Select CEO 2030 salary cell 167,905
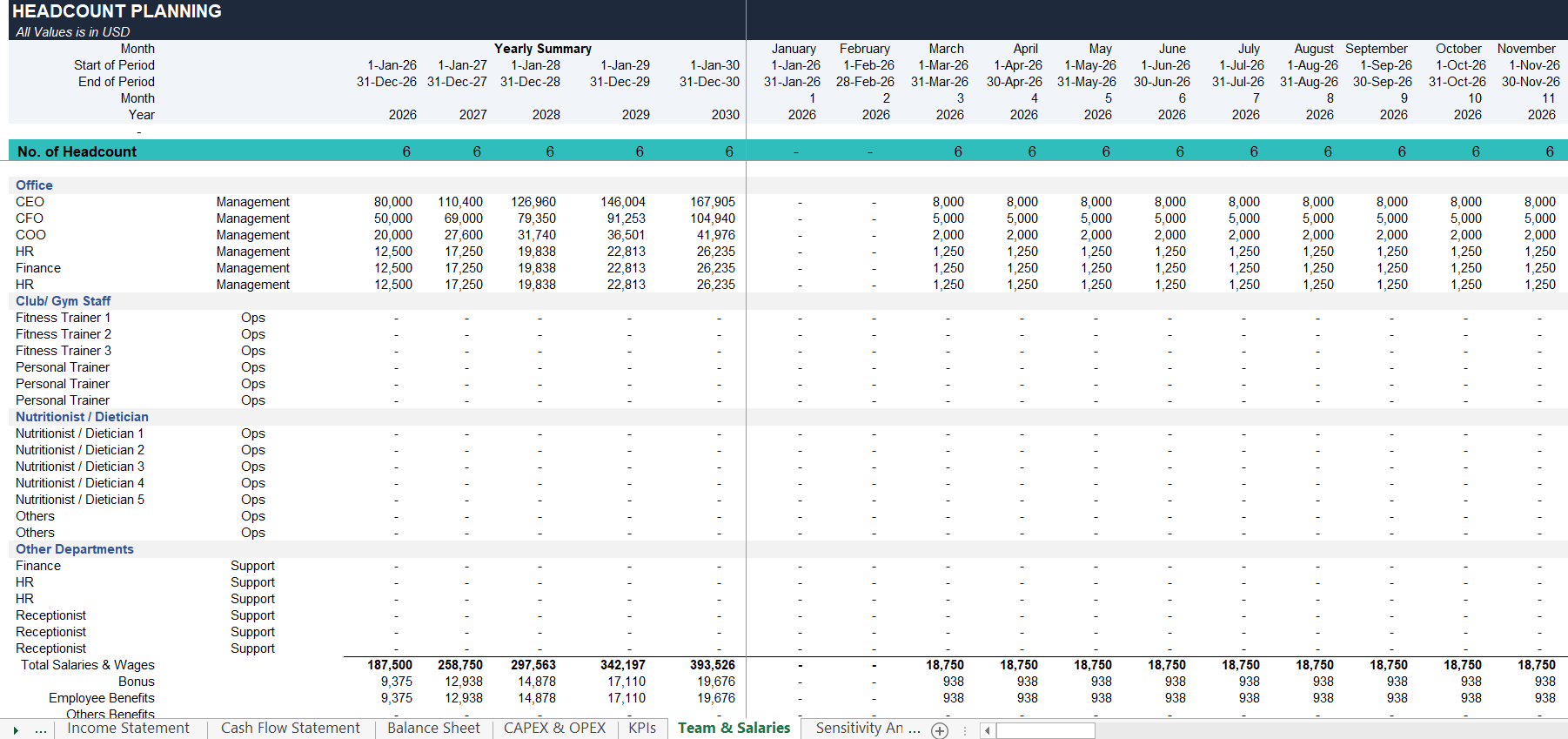The height and width of the screenshot is (739, 1568). pos(713,202)
